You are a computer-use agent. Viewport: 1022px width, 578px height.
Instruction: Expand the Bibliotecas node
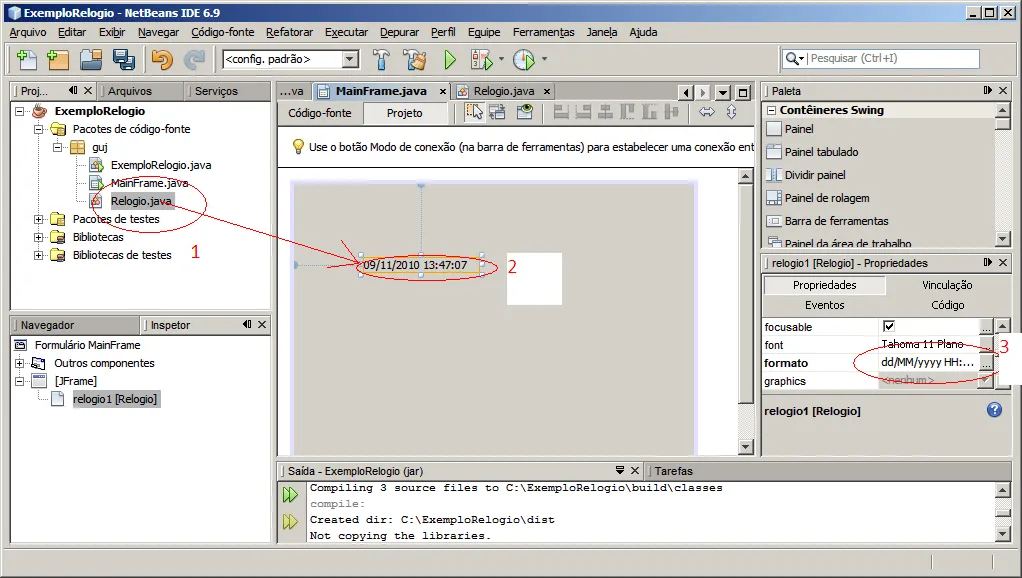point(38,237)
